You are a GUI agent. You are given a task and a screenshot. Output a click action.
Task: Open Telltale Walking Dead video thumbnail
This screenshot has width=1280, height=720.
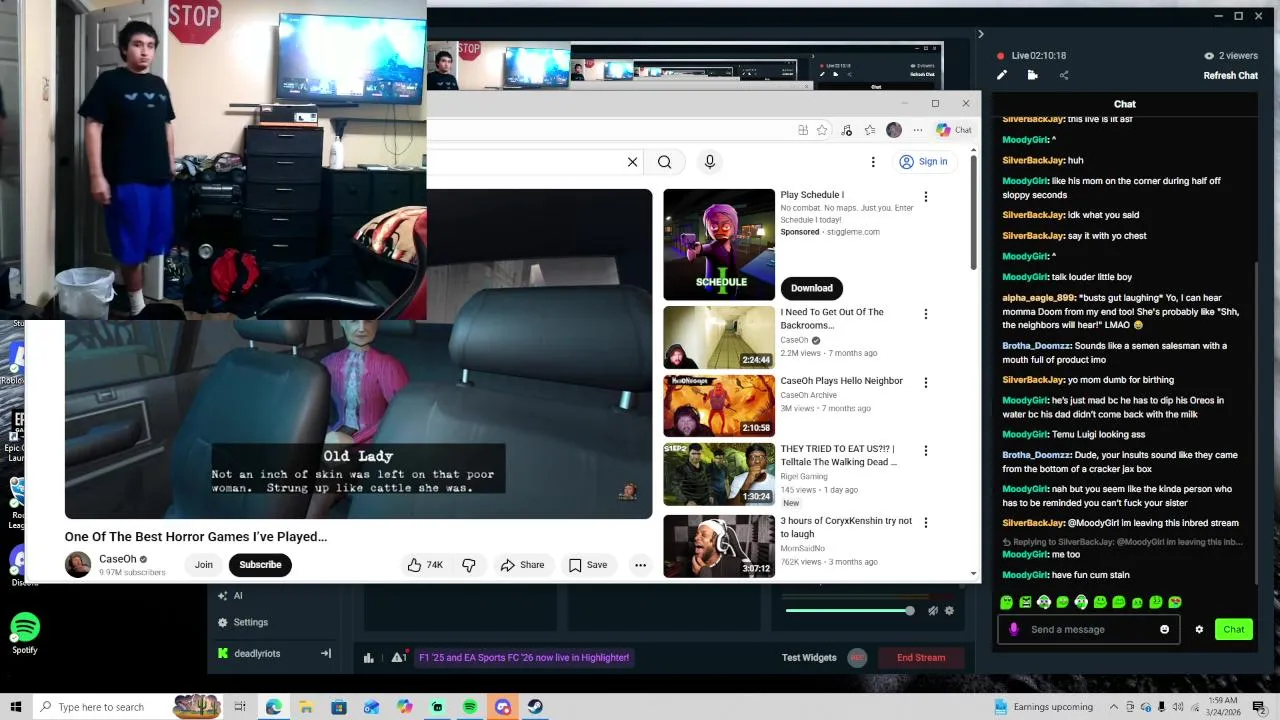coord(719,474)
